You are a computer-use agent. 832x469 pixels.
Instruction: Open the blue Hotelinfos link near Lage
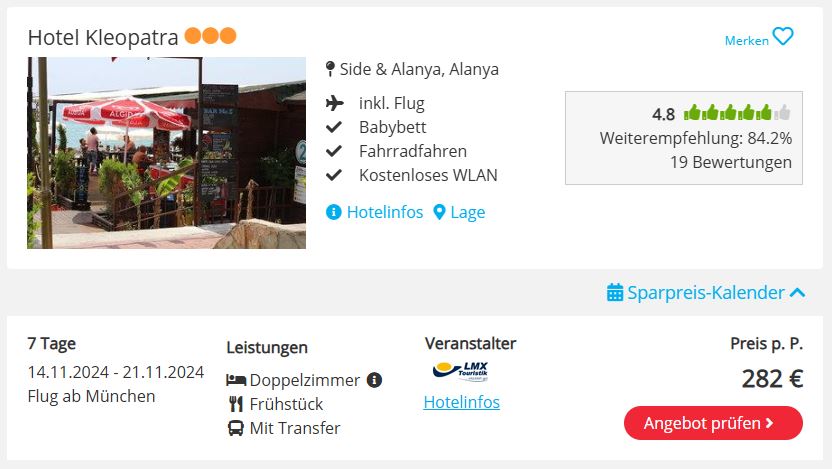pos(385,212)
